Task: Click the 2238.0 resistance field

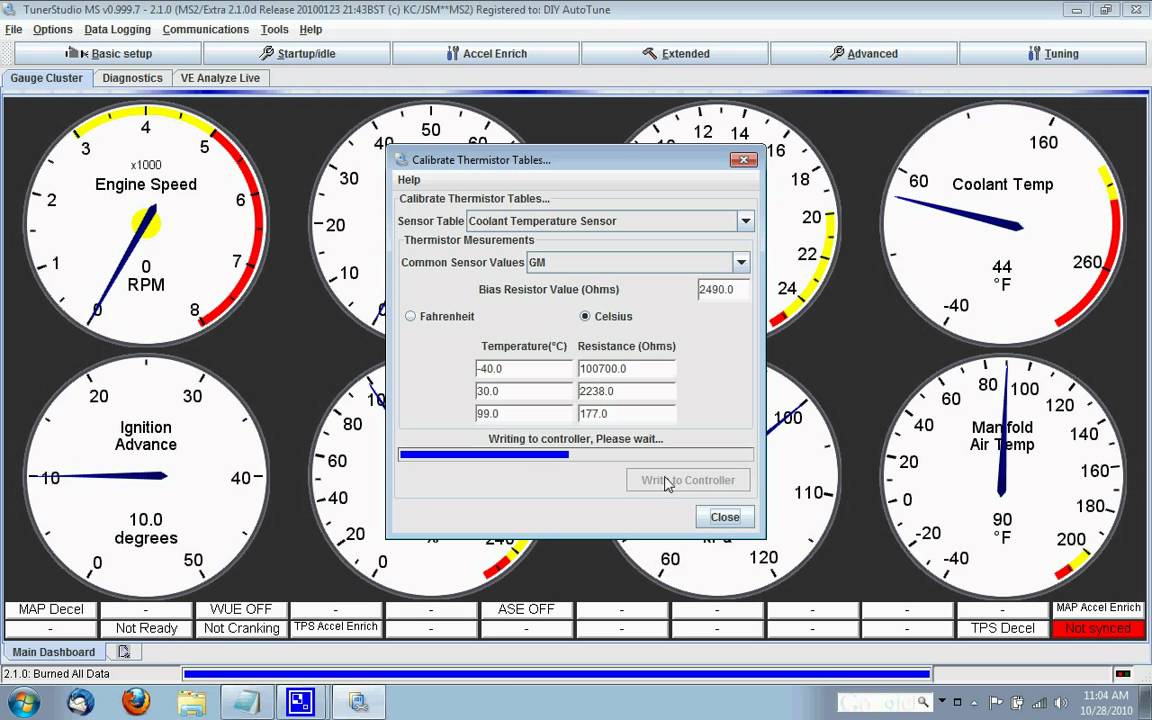Action: click(627, 392)
